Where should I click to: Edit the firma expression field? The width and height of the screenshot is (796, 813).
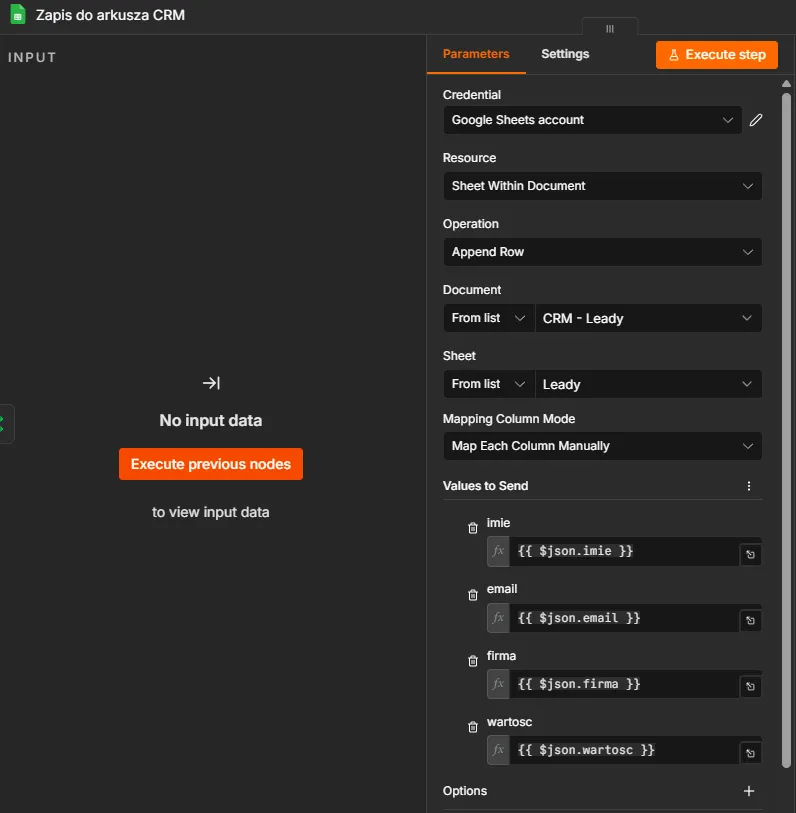(x=624, y=684)
